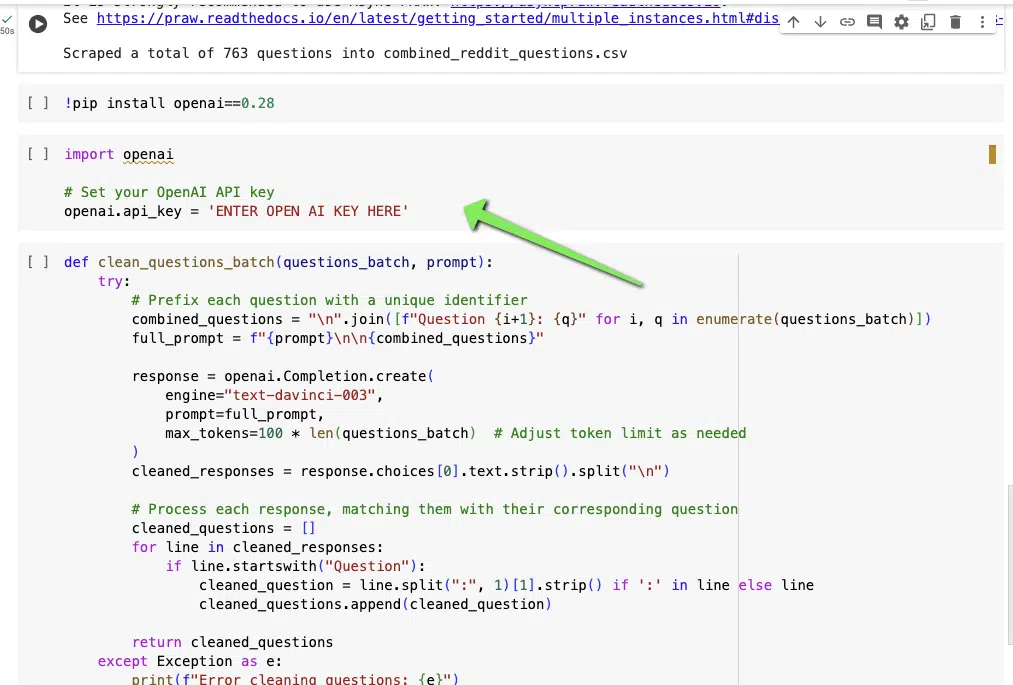The image size is (1013, 685).
Task: Click the orange marker on cell's right edge
Action: pyautogui.click(x=992, y=154)
